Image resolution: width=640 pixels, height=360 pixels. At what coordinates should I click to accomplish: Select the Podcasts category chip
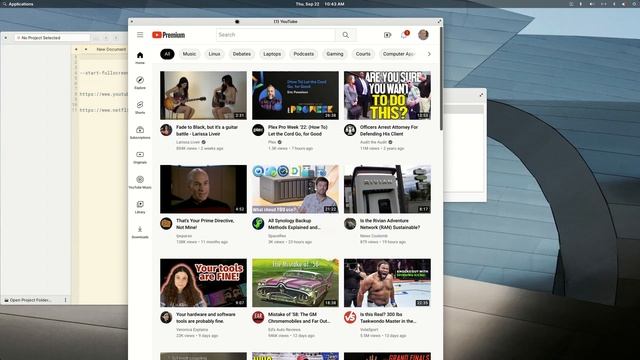click(x=304, y=54)
